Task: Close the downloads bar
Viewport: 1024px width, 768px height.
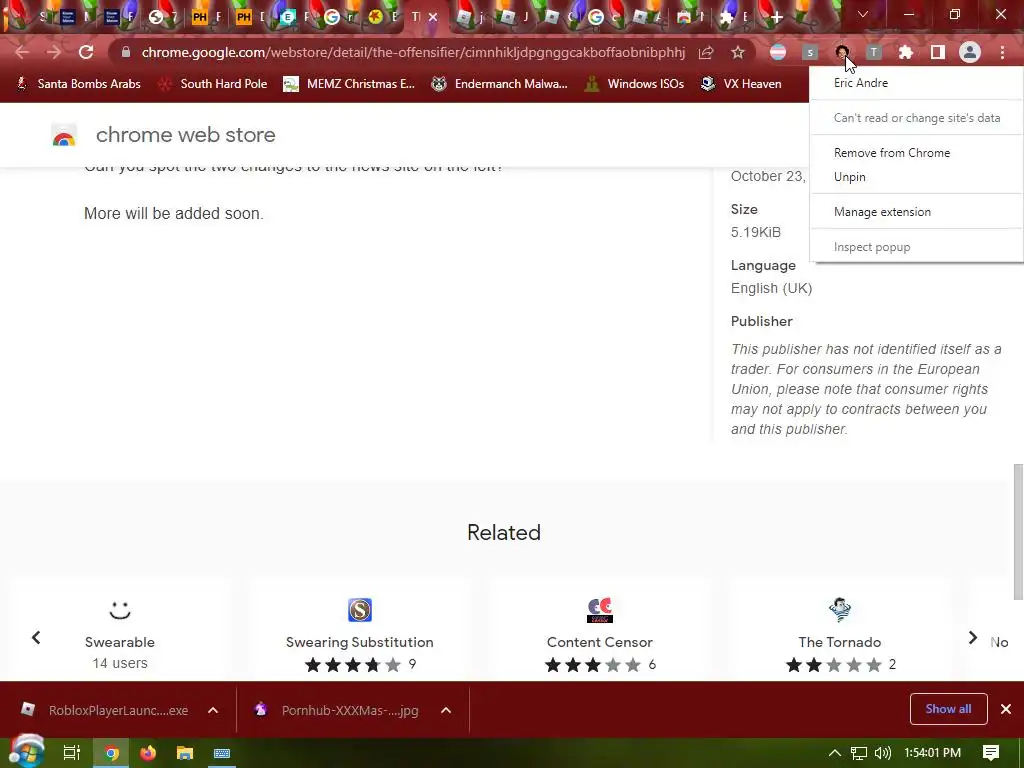Action: pyautogui.click(x=1006, y=709)
